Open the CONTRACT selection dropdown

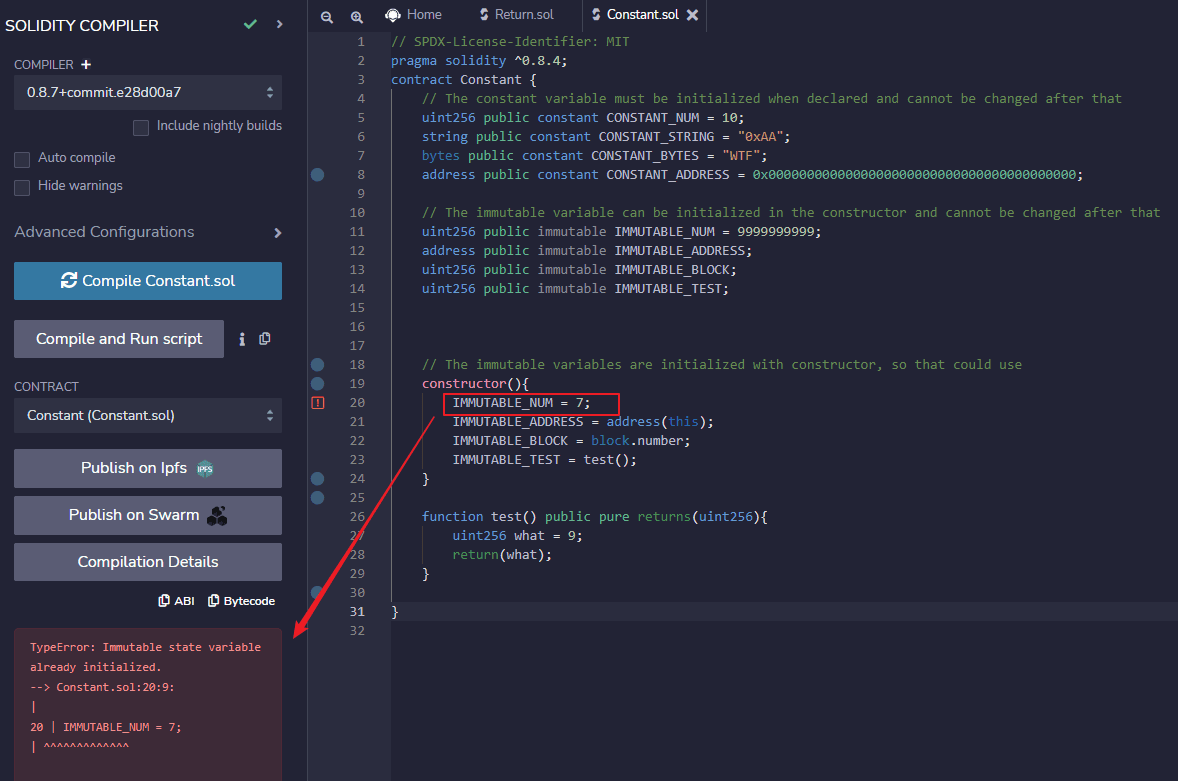click(148, 415)
